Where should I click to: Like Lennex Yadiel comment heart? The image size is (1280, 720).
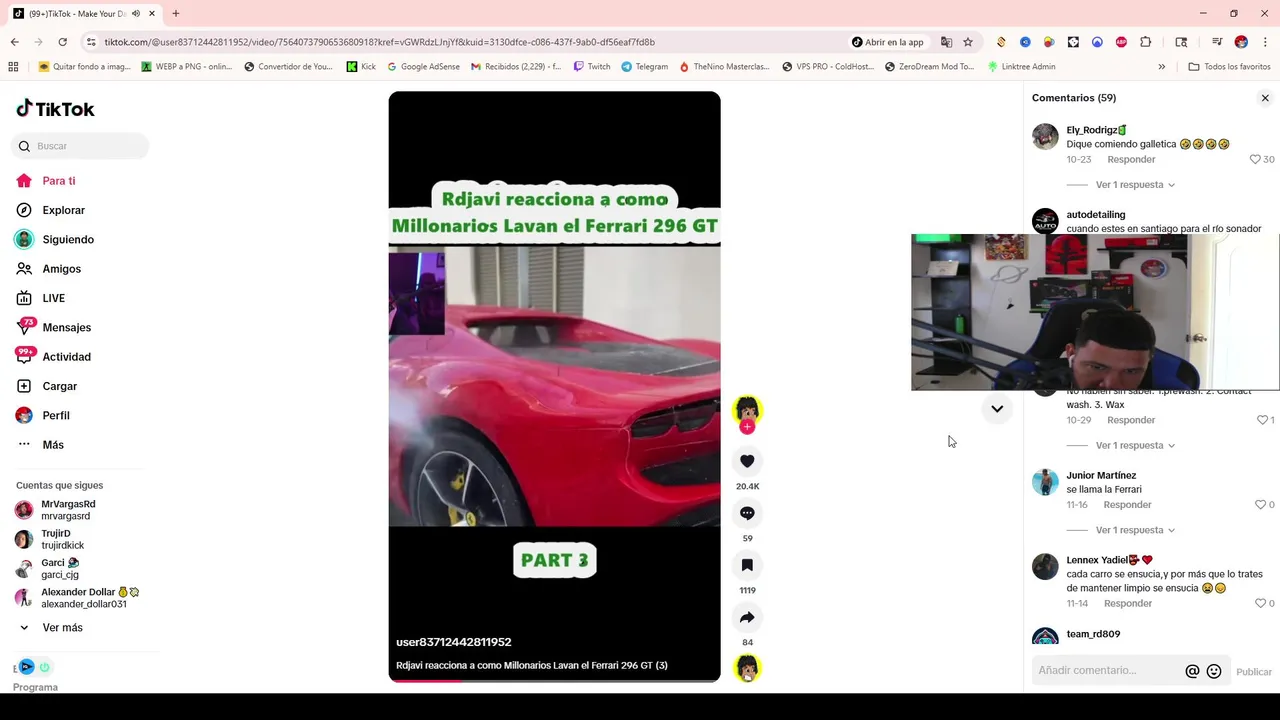[1260, 604]
